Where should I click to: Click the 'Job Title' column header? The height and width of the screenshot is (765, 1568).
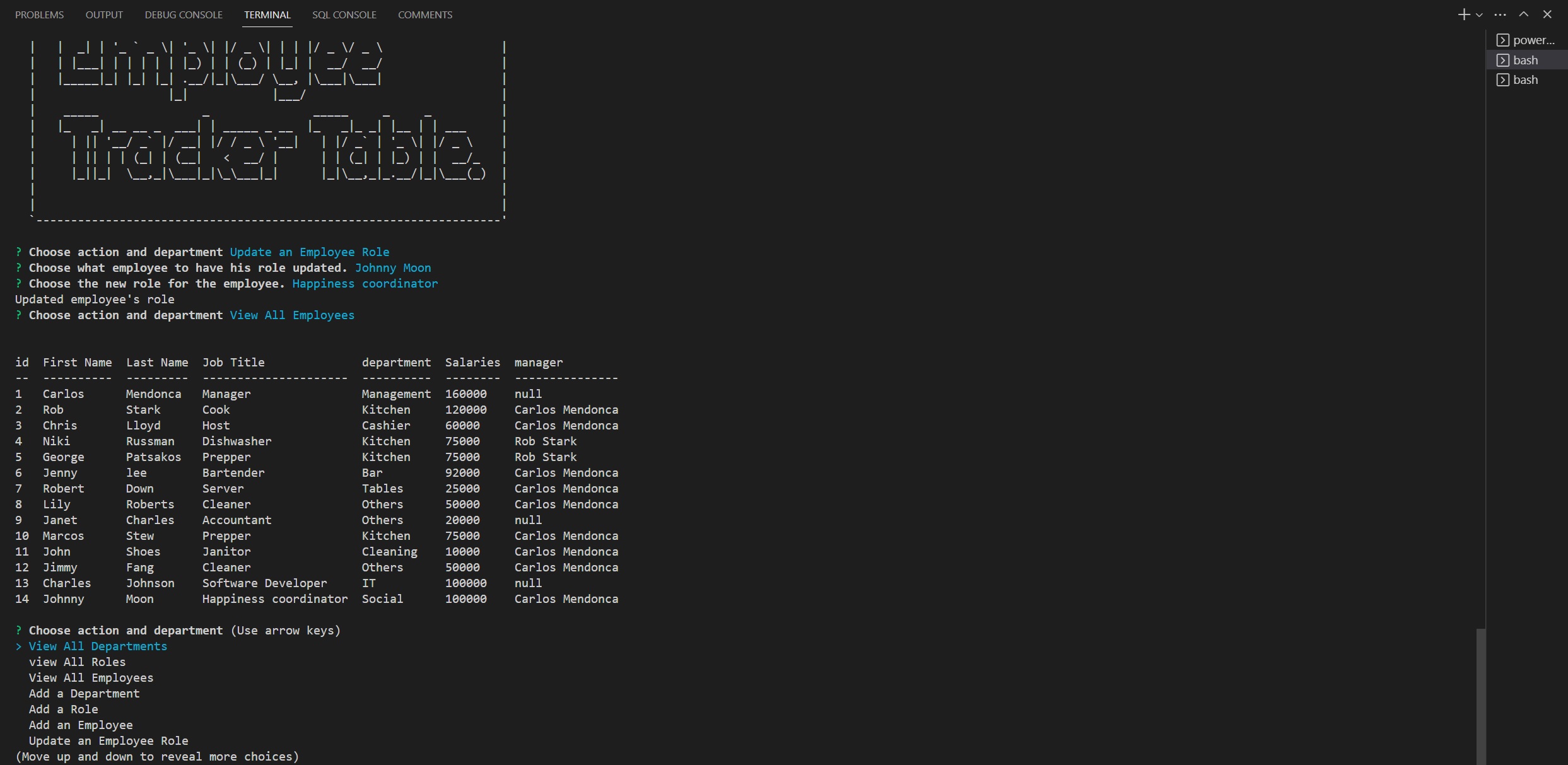(x=233, y=363)
